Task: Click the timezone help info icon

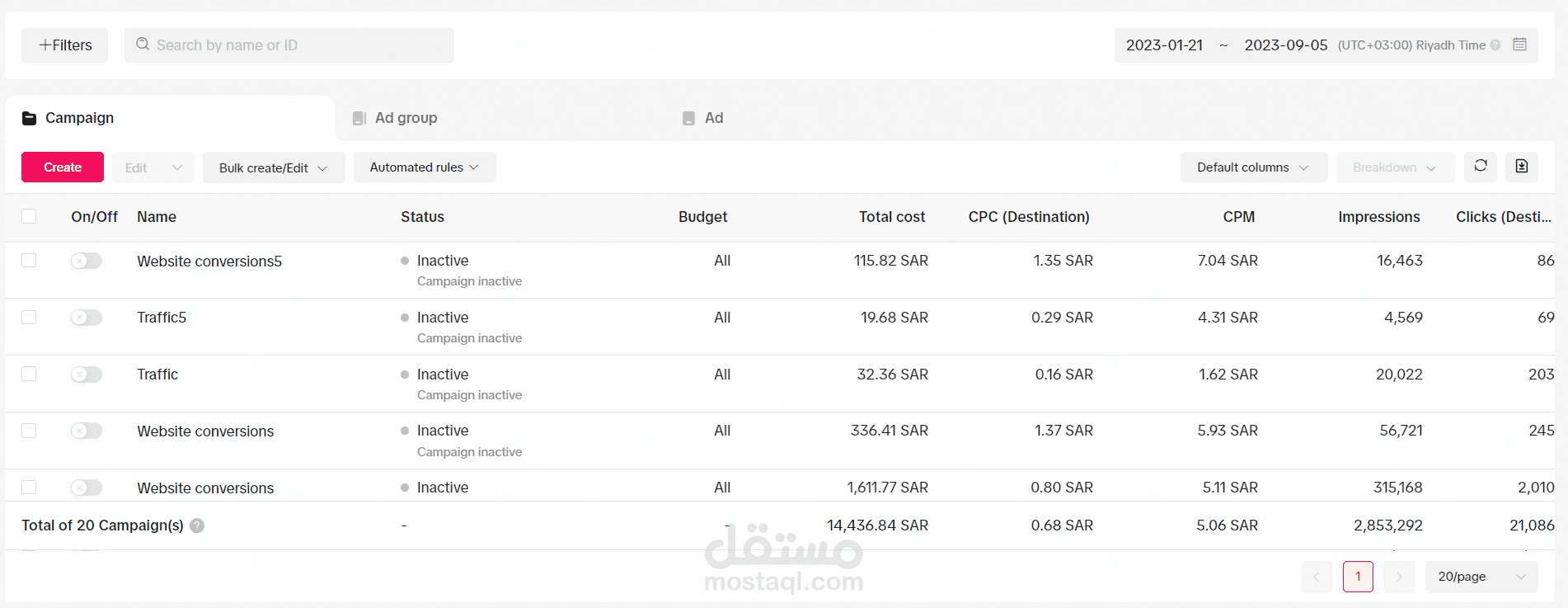Action: (x=1495, y=45)
